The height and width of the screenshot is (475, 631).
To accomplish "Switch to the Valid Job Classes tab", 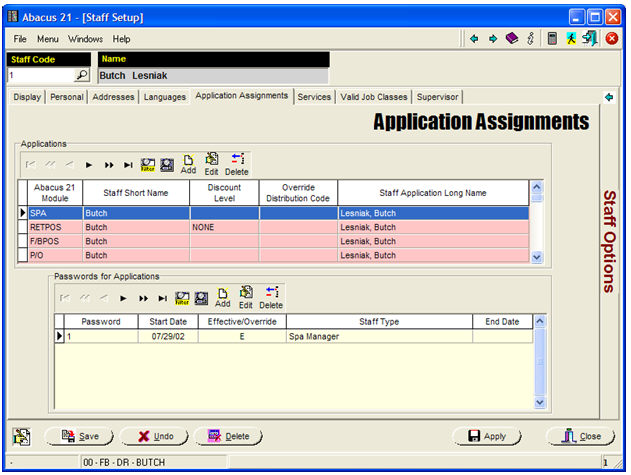I will tap(373, 97).
